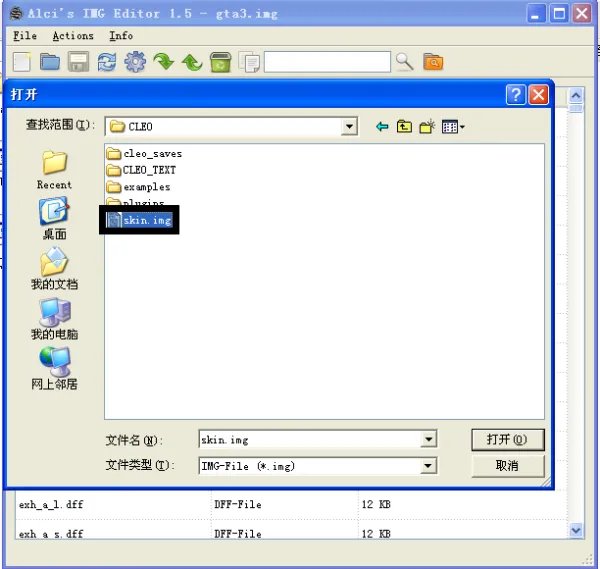Open the Info menu

tap(121, 36)
